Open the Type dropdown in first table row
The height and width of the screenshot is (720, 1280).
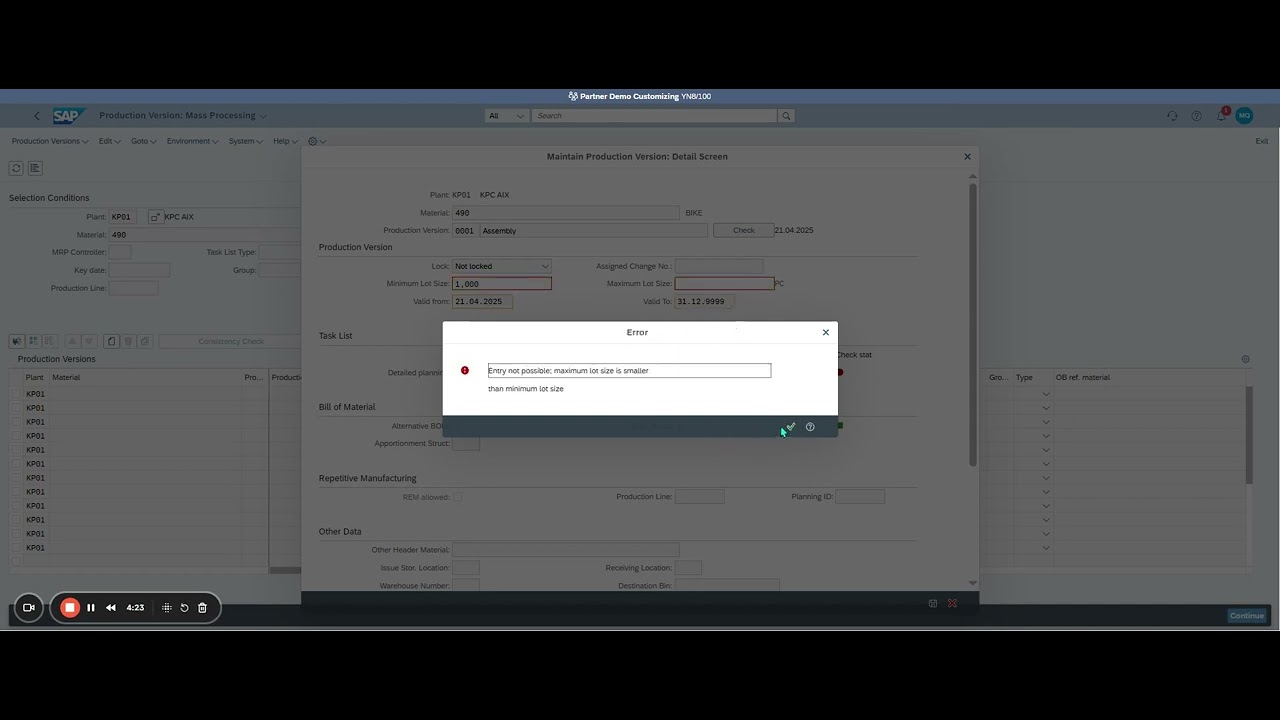[1046, 394]
